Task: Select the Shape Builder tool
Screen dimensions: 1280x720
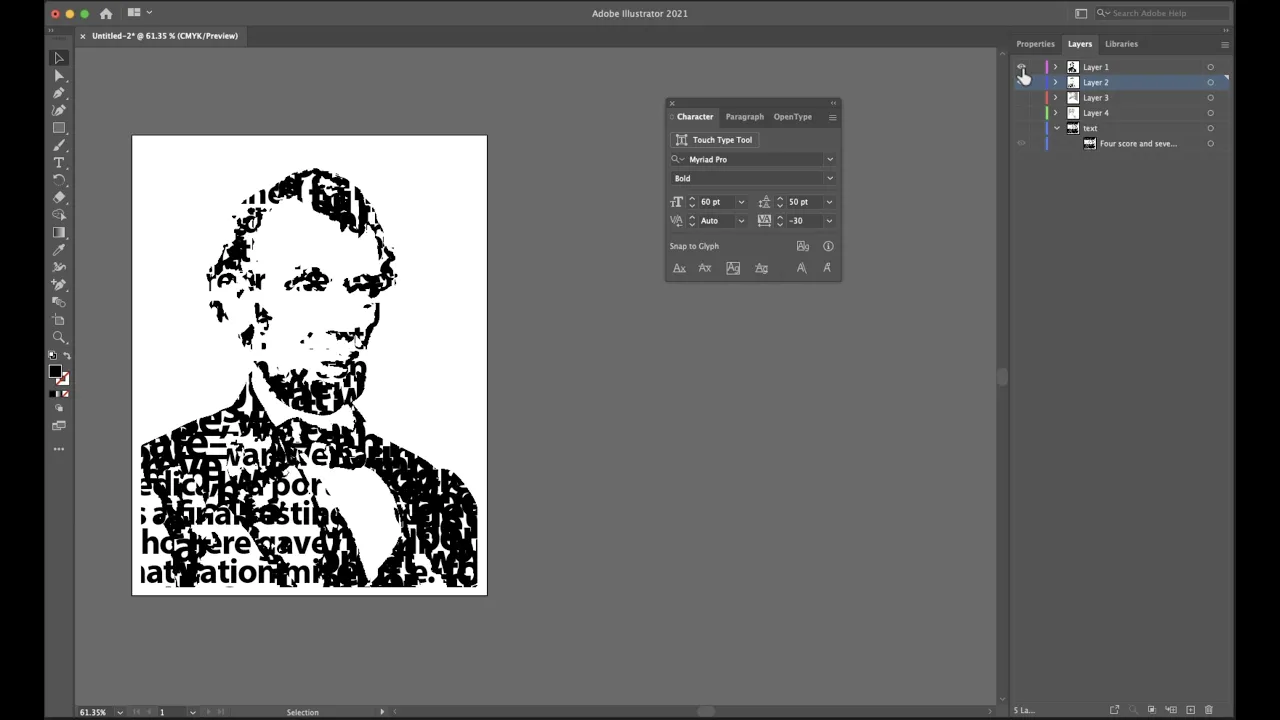Action: pyautogui.click(x=59, y=215)
